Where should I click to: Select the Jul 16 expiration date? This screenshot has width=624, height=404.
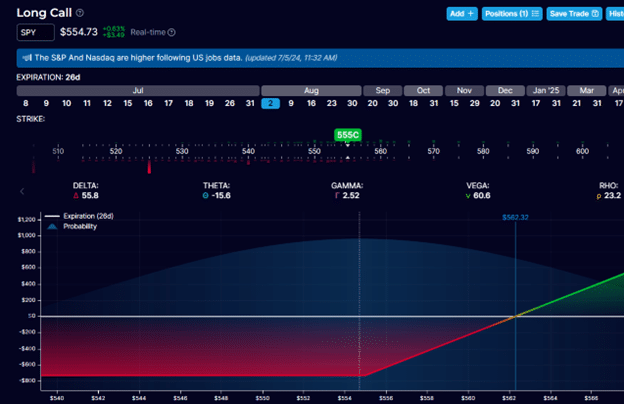[x=147, y=103]
